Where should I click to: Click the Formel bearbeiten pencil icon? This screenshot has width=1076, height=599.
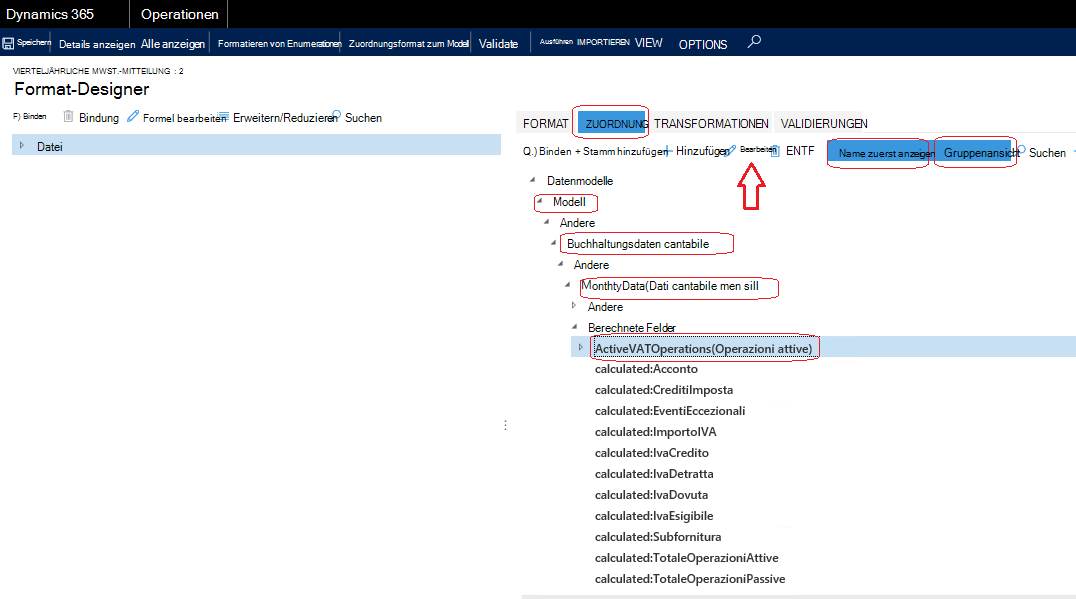(x=133, y=117)
